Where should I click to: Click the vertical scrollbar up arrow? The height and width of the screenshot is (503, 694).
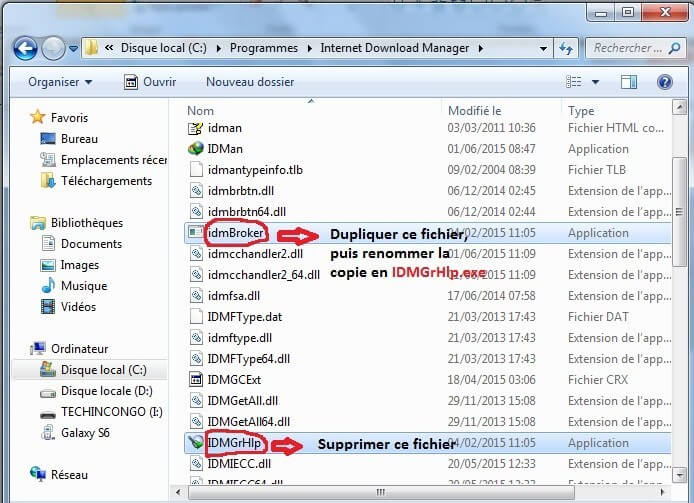[679, 108]
